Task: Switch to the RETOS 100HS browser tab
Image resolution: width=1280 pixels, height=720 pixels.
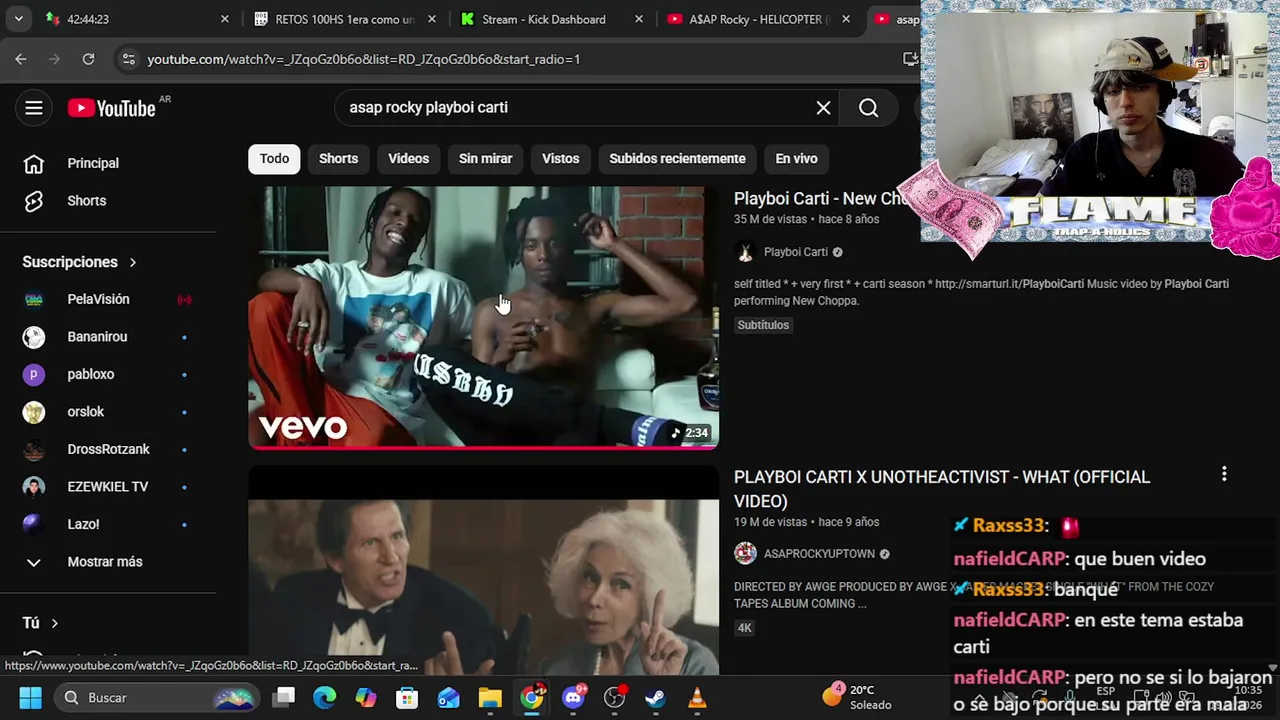Action: point(344,19)
